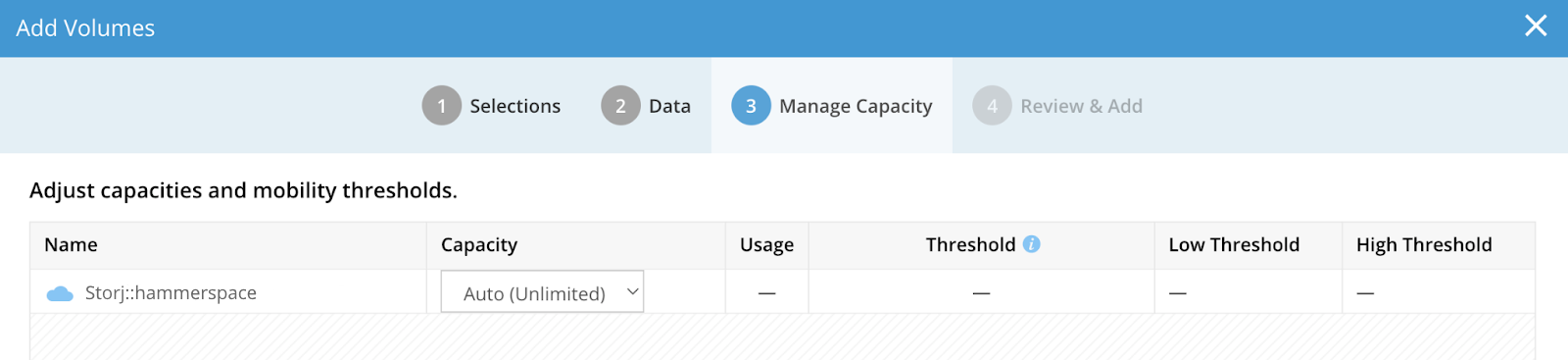Image resolution: width=1568 pixels, height=360 pixels.
Task: Click the Usage column header
Action: pos(766,245)
